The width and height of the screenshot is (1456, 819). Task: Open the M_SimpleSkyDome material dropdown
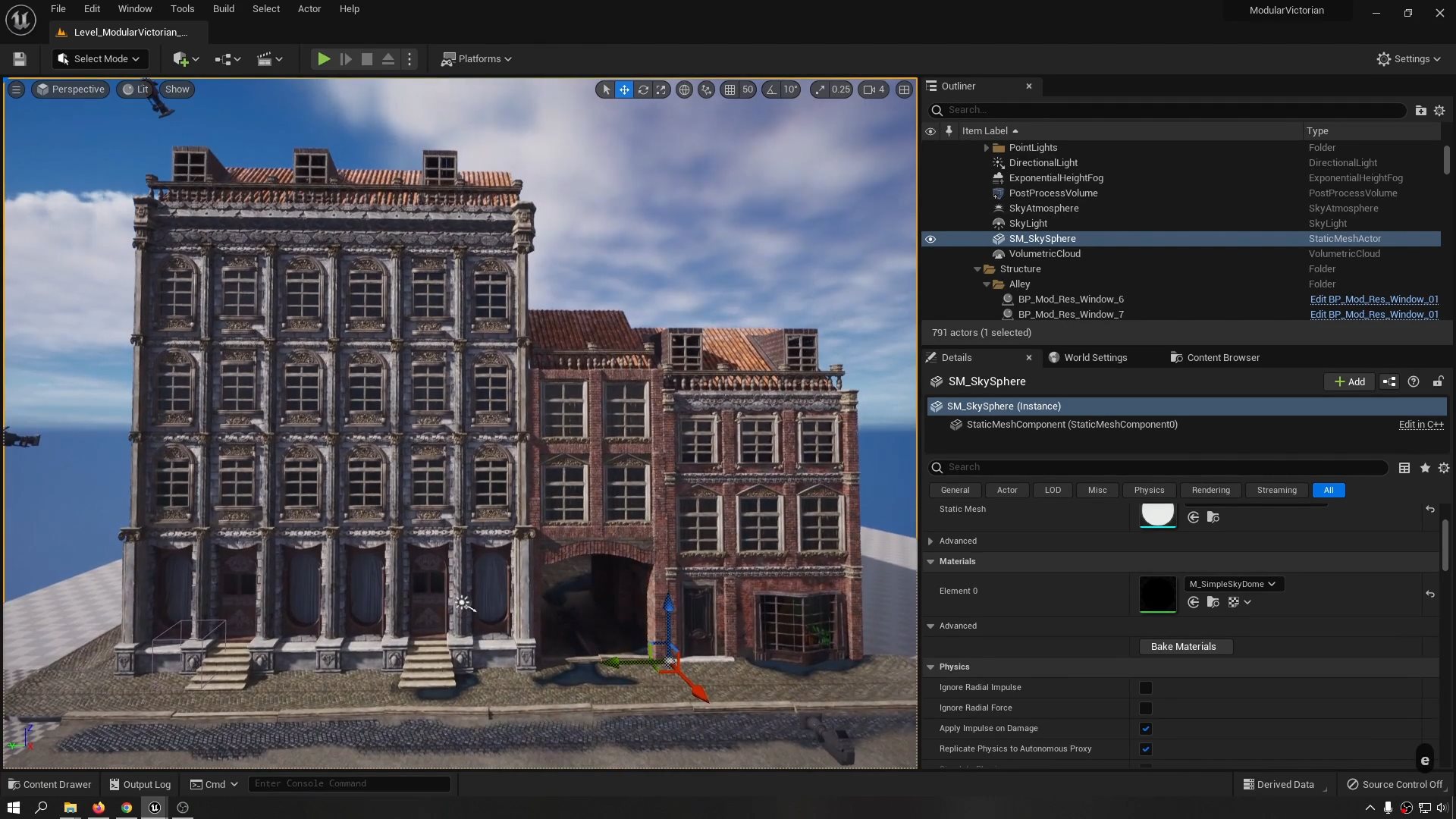(1232, 584)
